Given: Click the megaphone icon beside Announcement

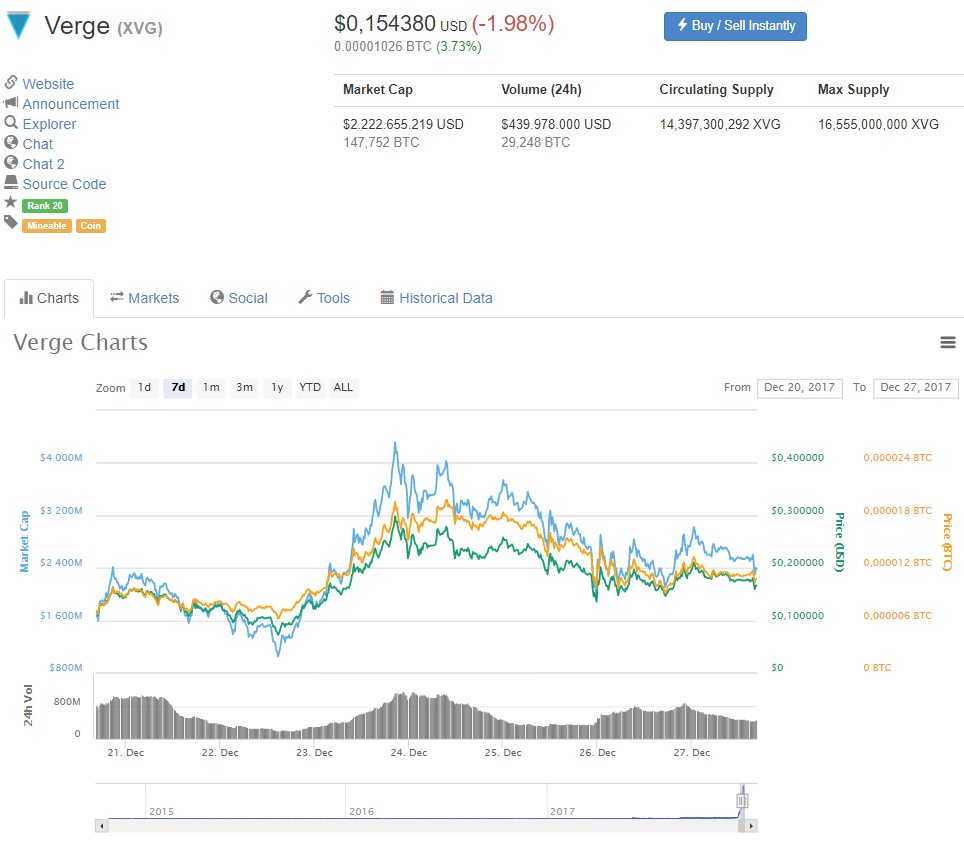Looking at the screenshot, I should [x=10, y=103].
